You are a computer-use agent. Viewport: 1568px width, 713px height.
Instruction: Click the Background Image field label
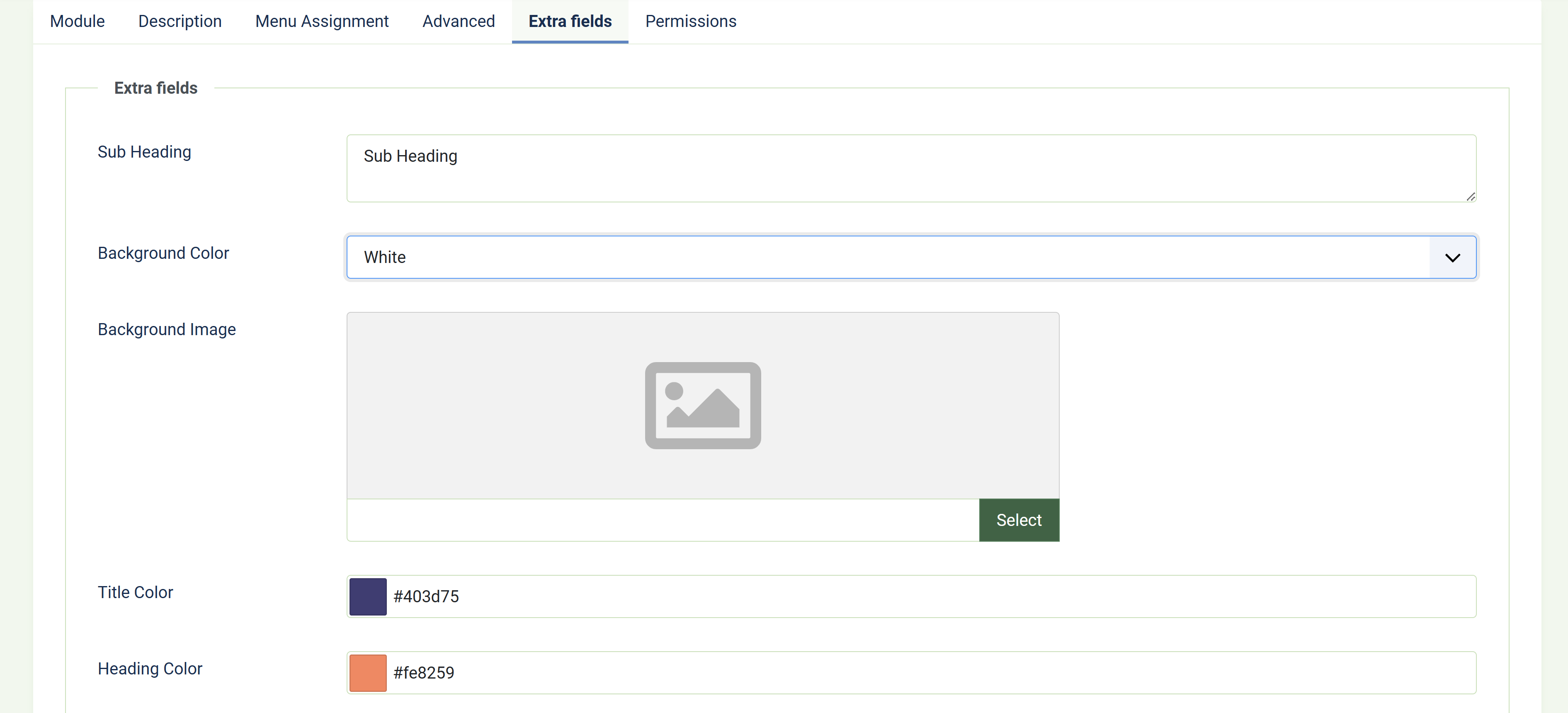167,329
